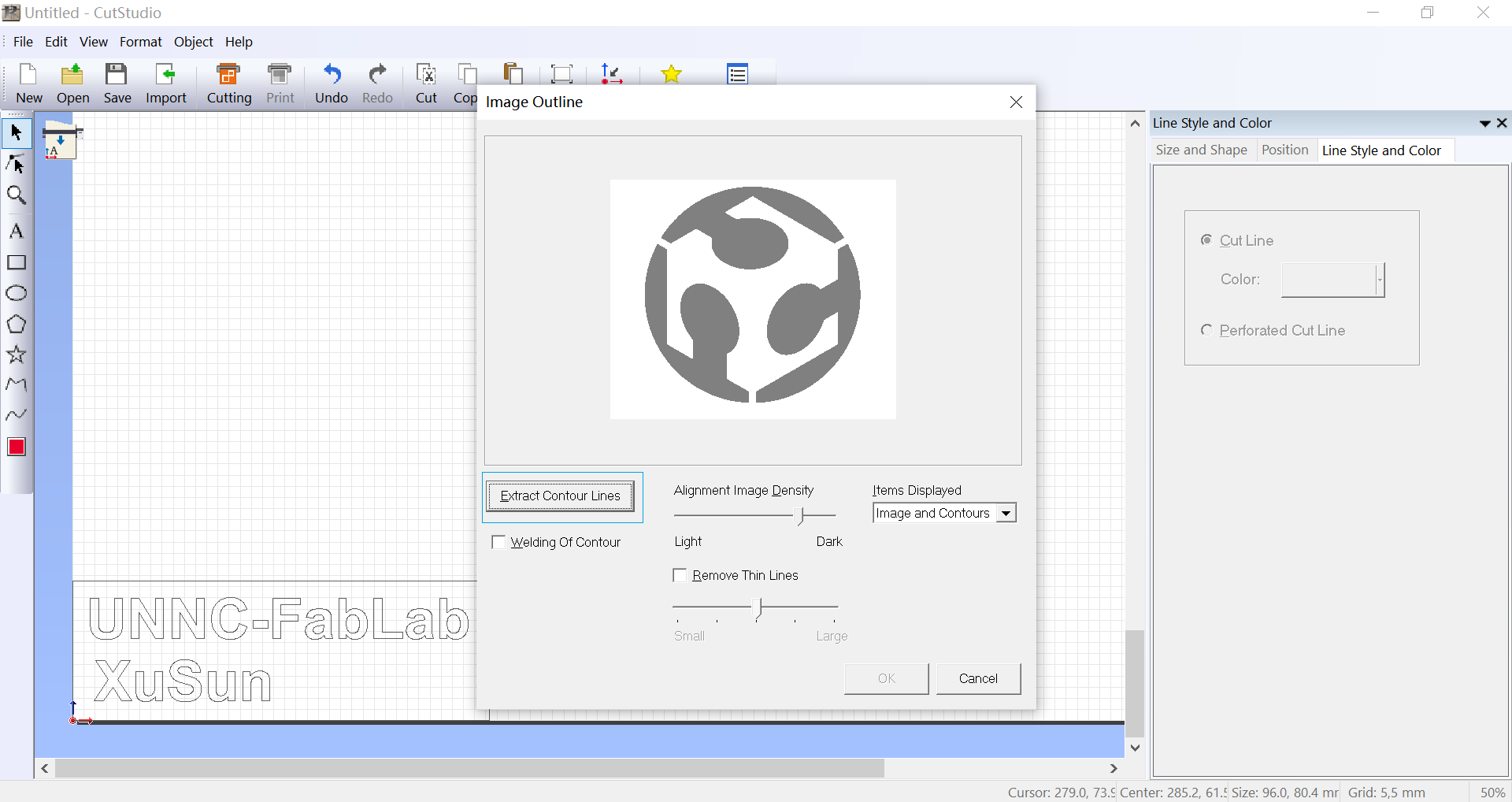Close the Image Outline dialog
Screen dimensions: 1512x802
point(1016,102)
